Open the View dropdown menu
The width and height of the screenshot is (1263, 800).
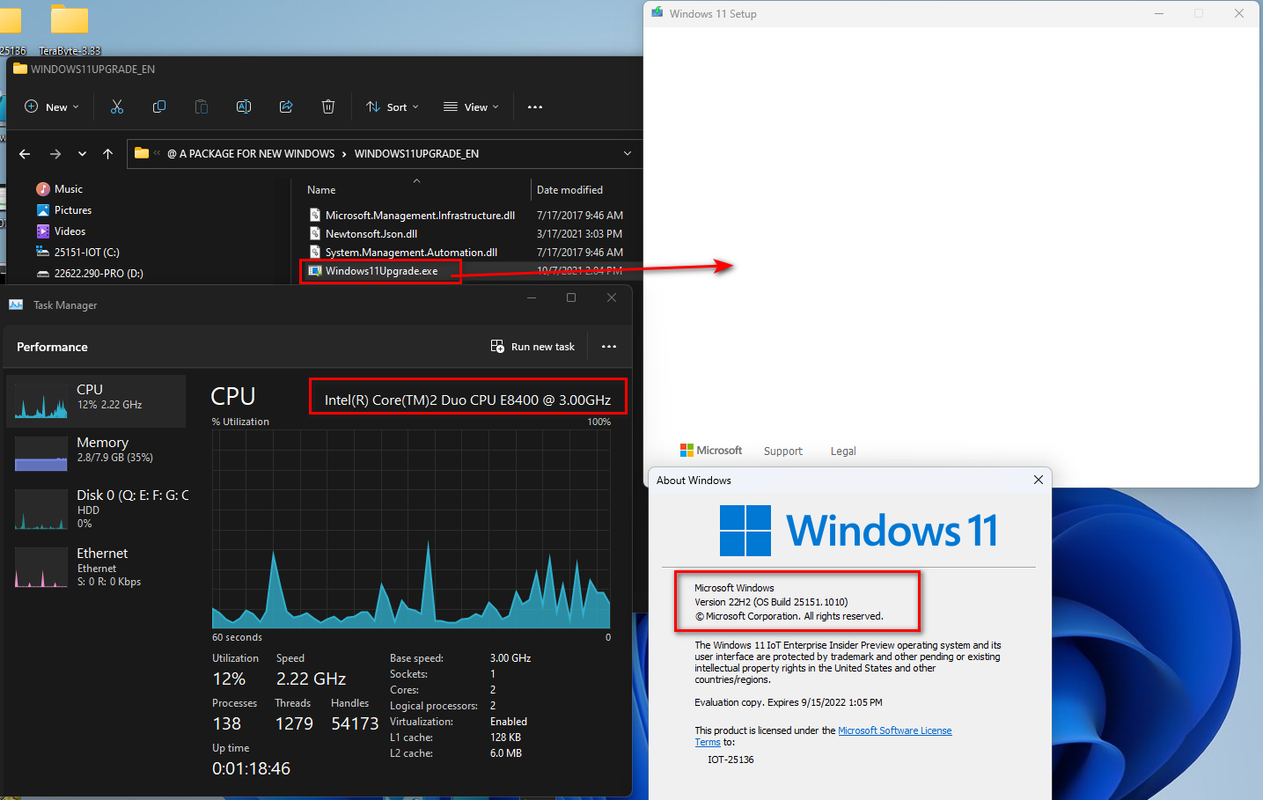[470, 107]
